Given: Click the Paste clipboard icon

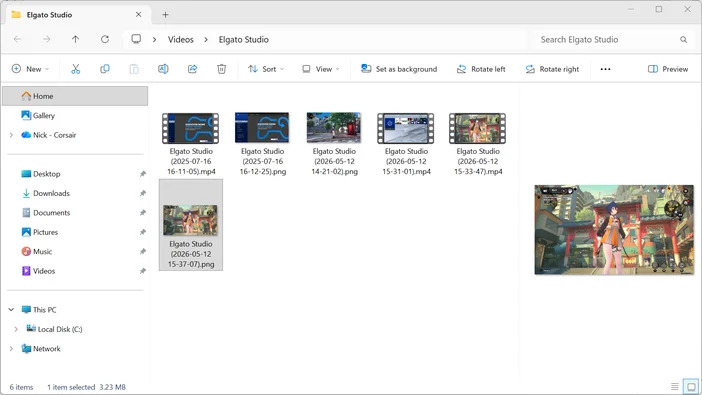Looking at the screenshot, I should point(134,69).
